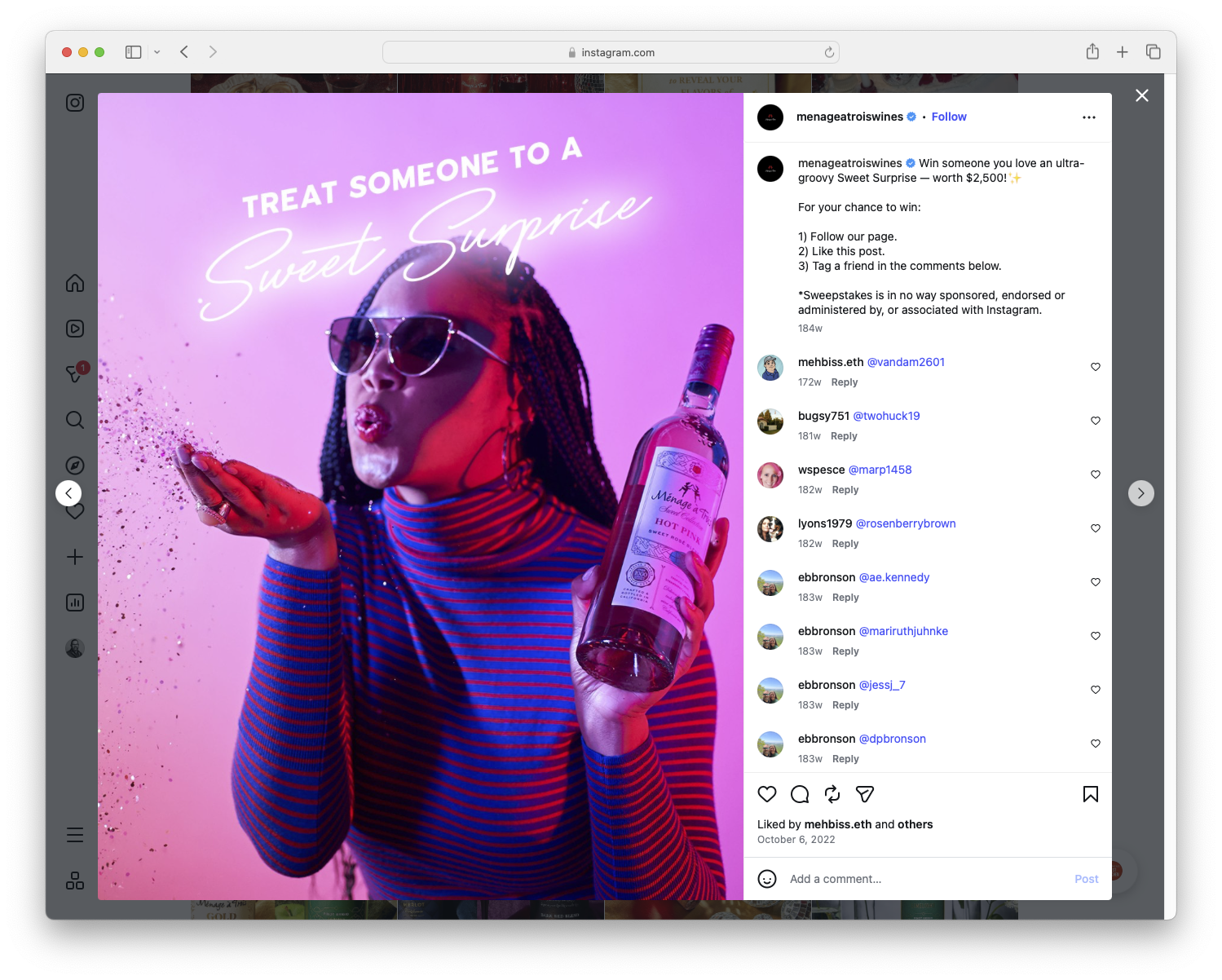Open the emoji picker in comment box
This screenshot has width=1222, height=980.
pyautogui.click(x=767, y=880)
